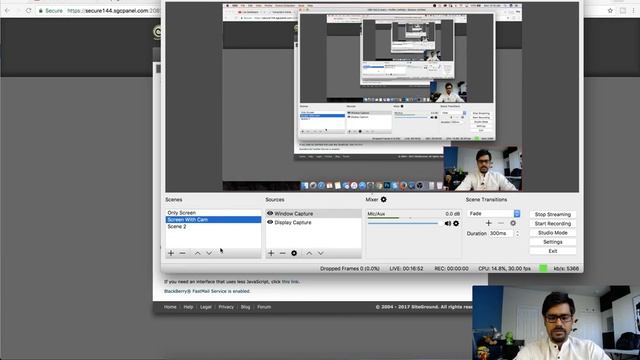Click 'REC: 00:00:00' timer in status bar
Screen dimensions: 640x360
[451, 269]
